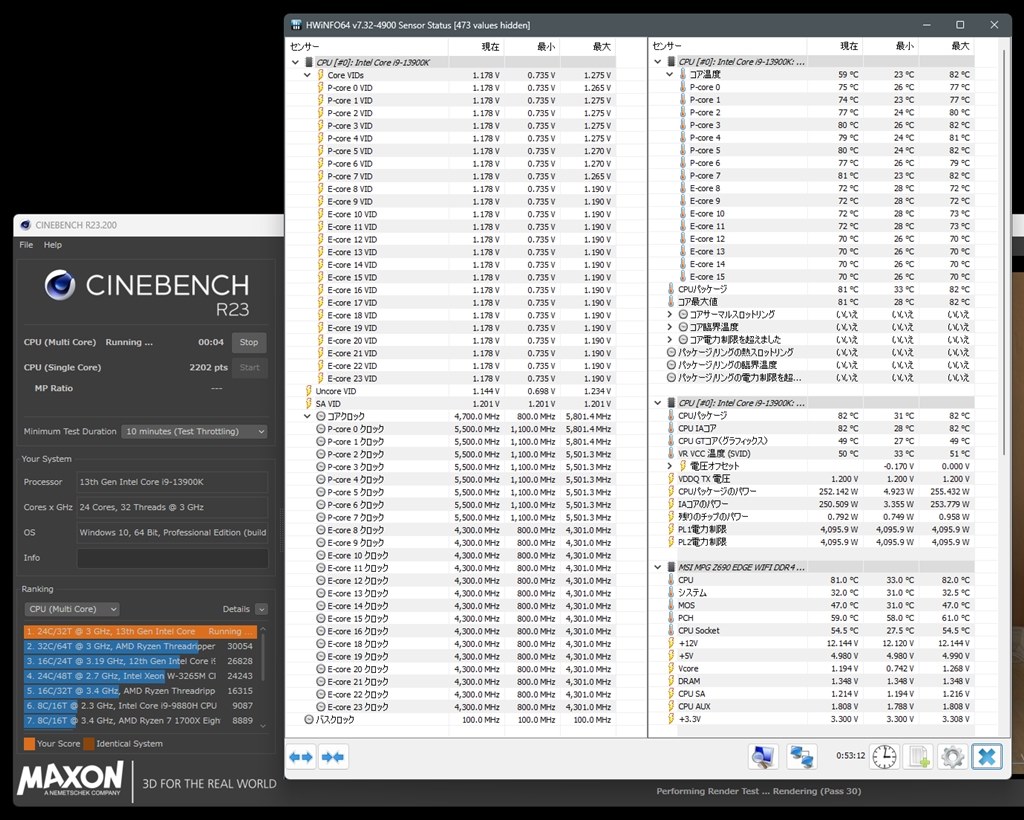Image resolution: width=1024 pixels, height=820 pixels.
Task: Click scroll-down arrow of ranking list
Action: pos(263,725)
